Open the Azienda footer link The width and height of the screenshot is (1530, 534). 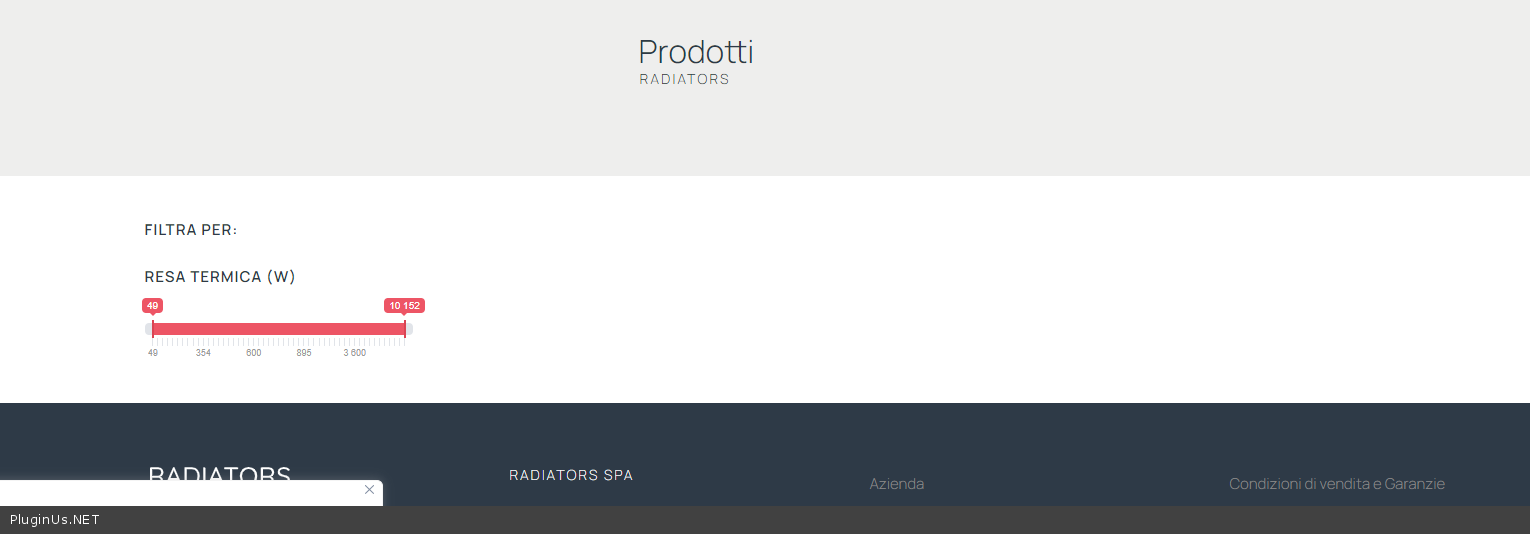point(896,484)
